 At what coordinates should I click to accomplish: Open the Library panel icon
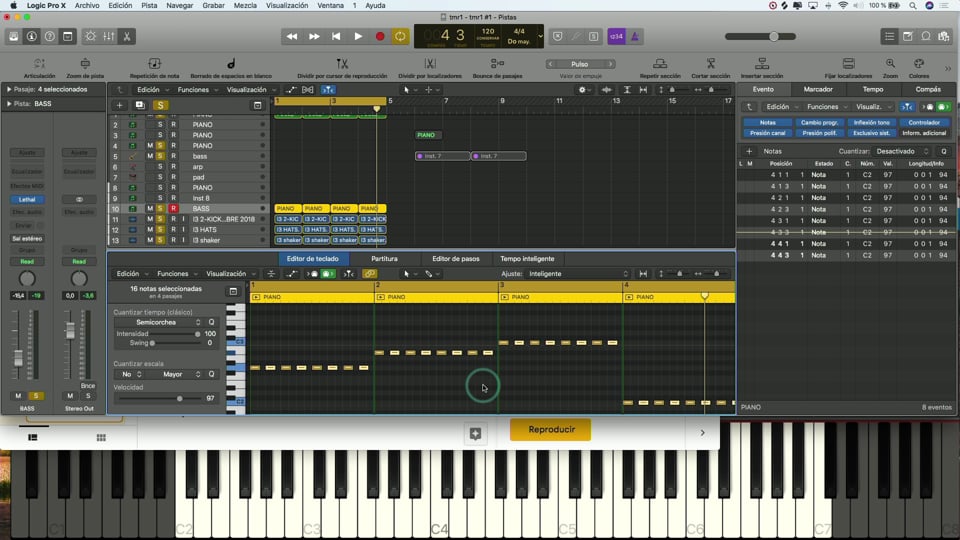(x=13, y=36)
